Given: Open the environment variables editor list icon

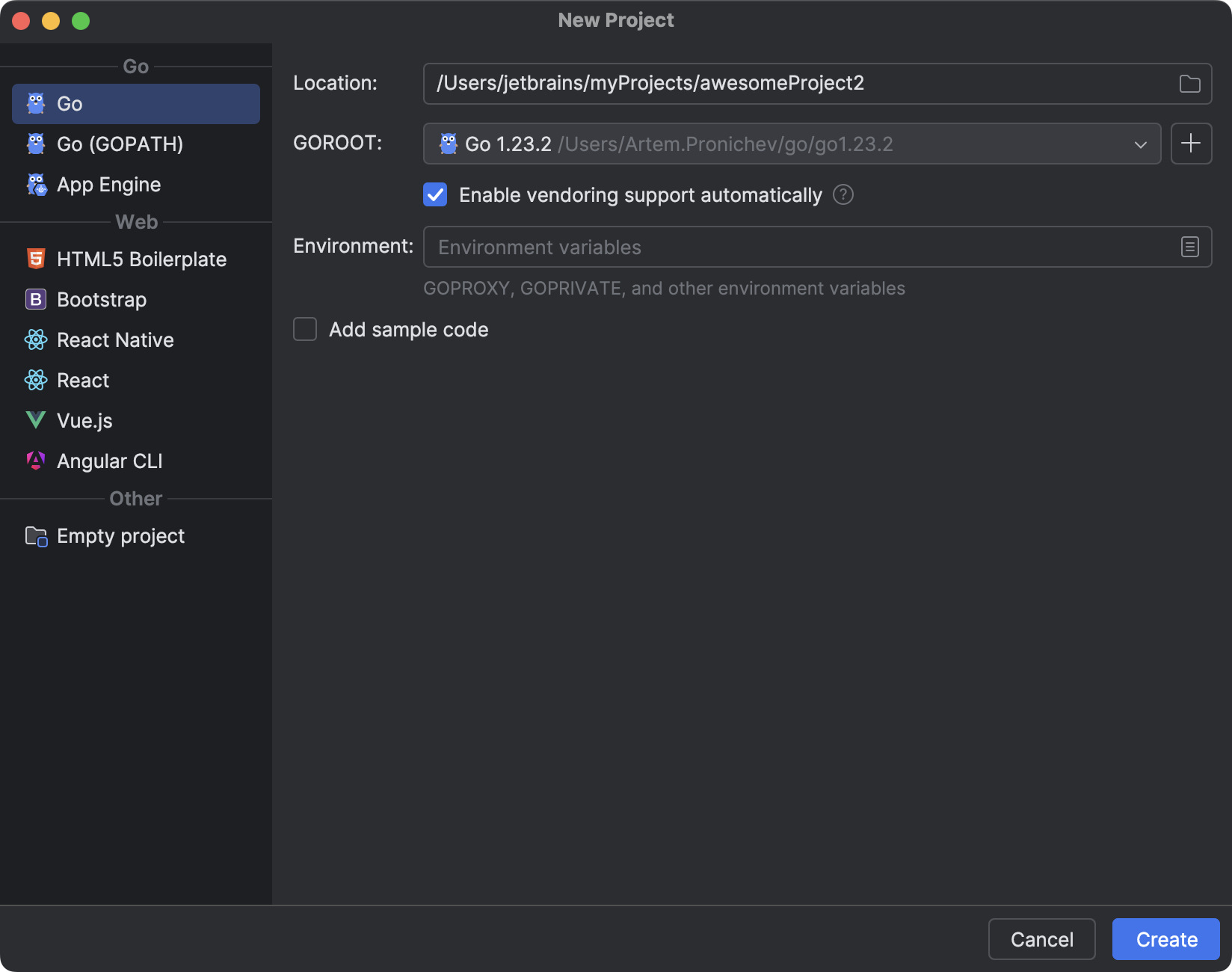Looking at the screenshot, I should tap(1189, 247).
